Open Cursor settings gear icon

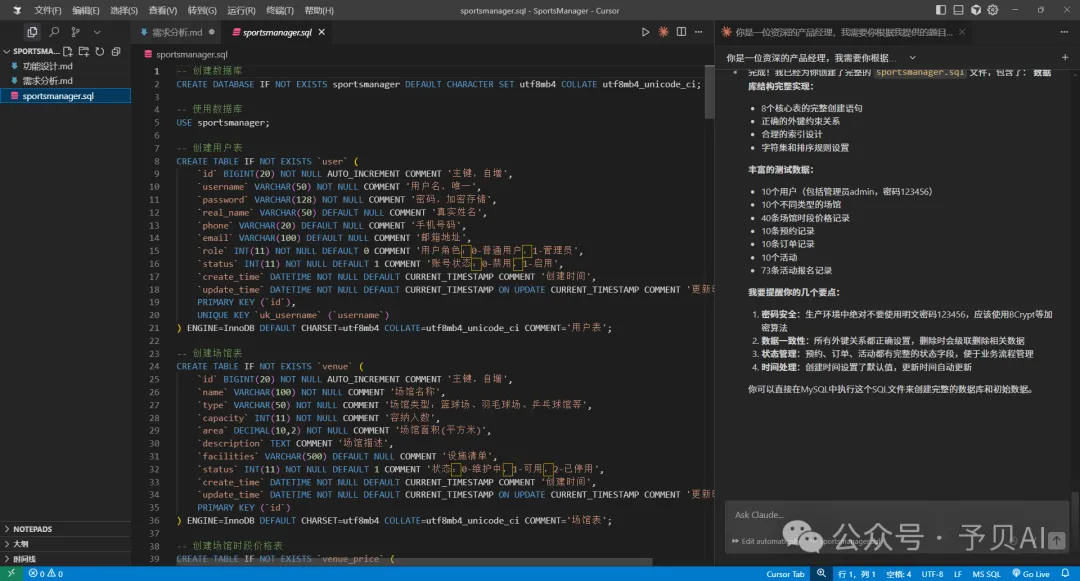993,10
